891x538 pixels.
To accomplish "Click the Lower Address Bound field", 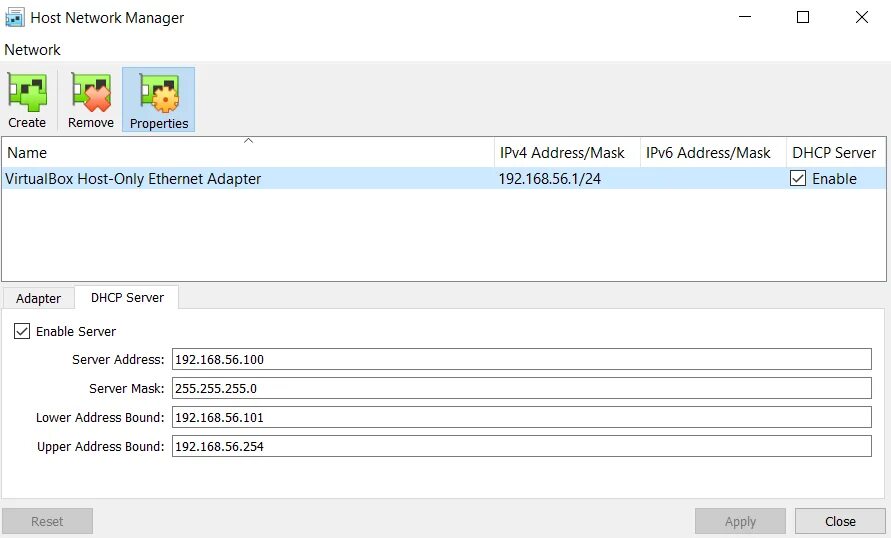I will tap(522, 417).
